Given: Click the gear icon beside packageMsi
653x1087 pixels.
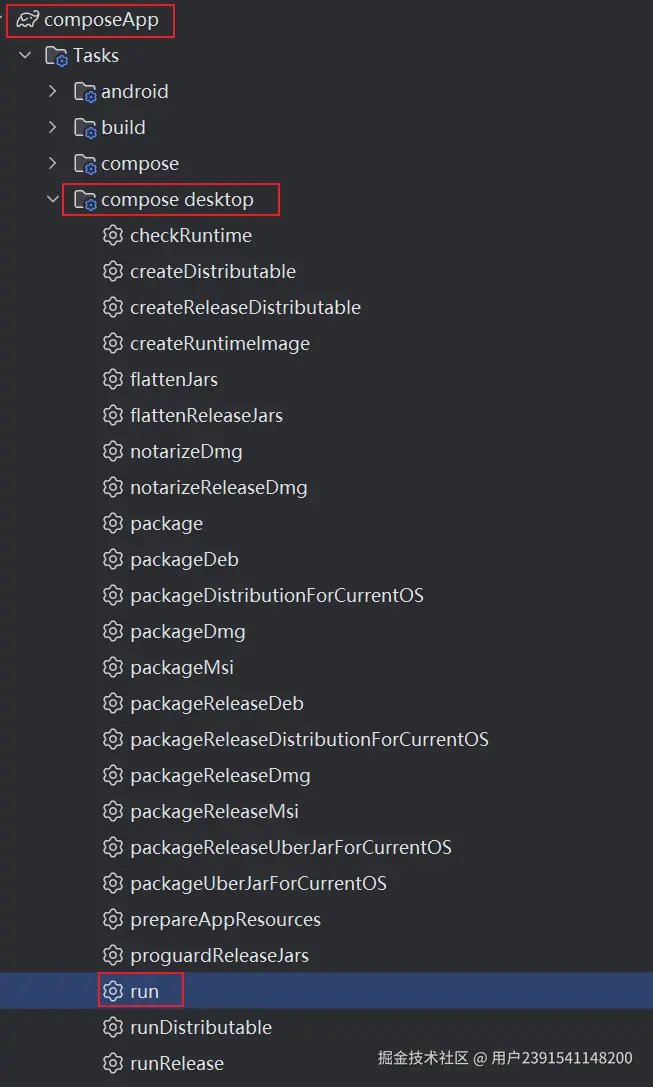Looking at the screenshot, I should (113, 668).
